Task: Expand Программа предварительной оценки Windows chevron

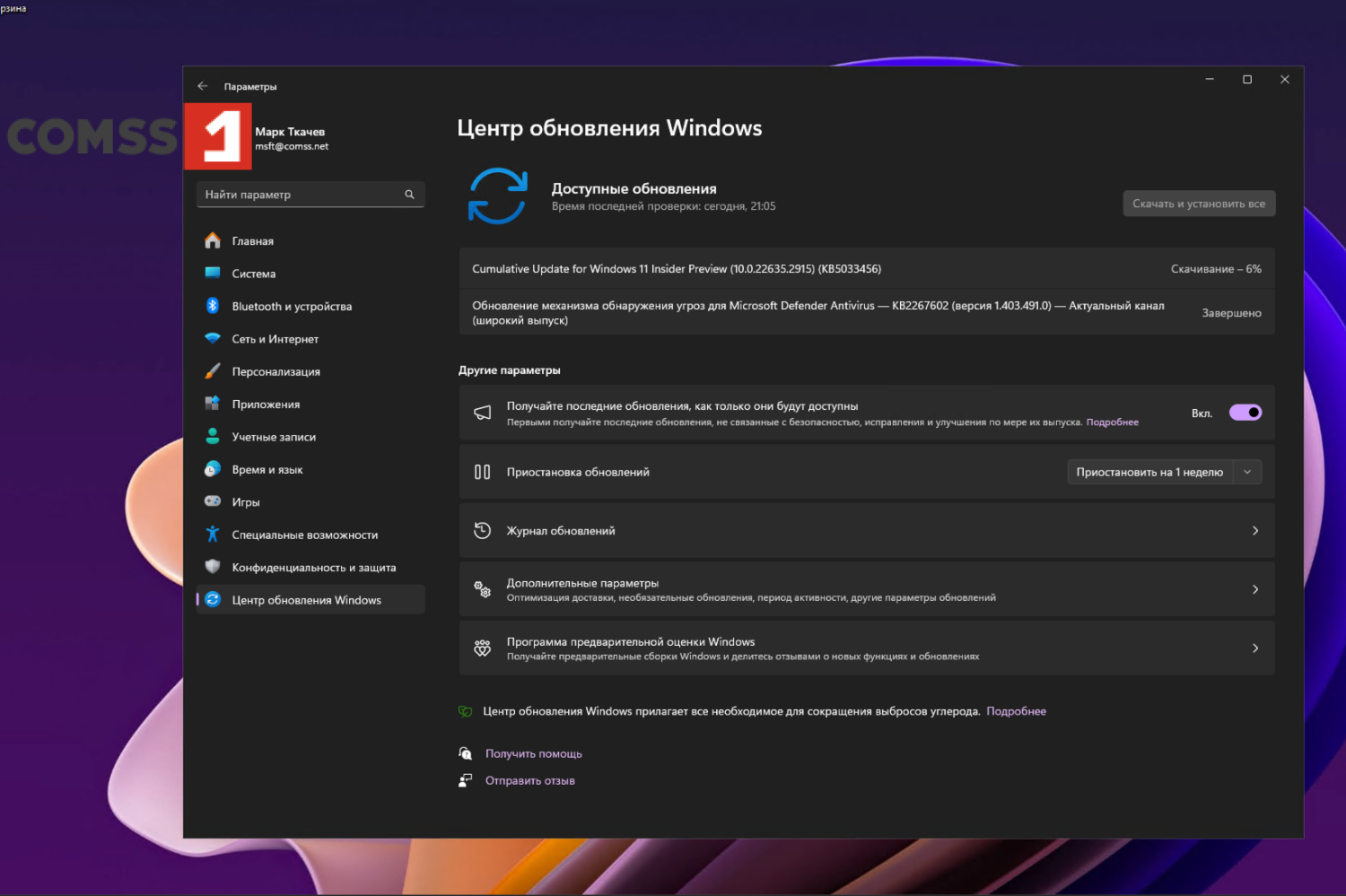Action: tap(1255, 648)
